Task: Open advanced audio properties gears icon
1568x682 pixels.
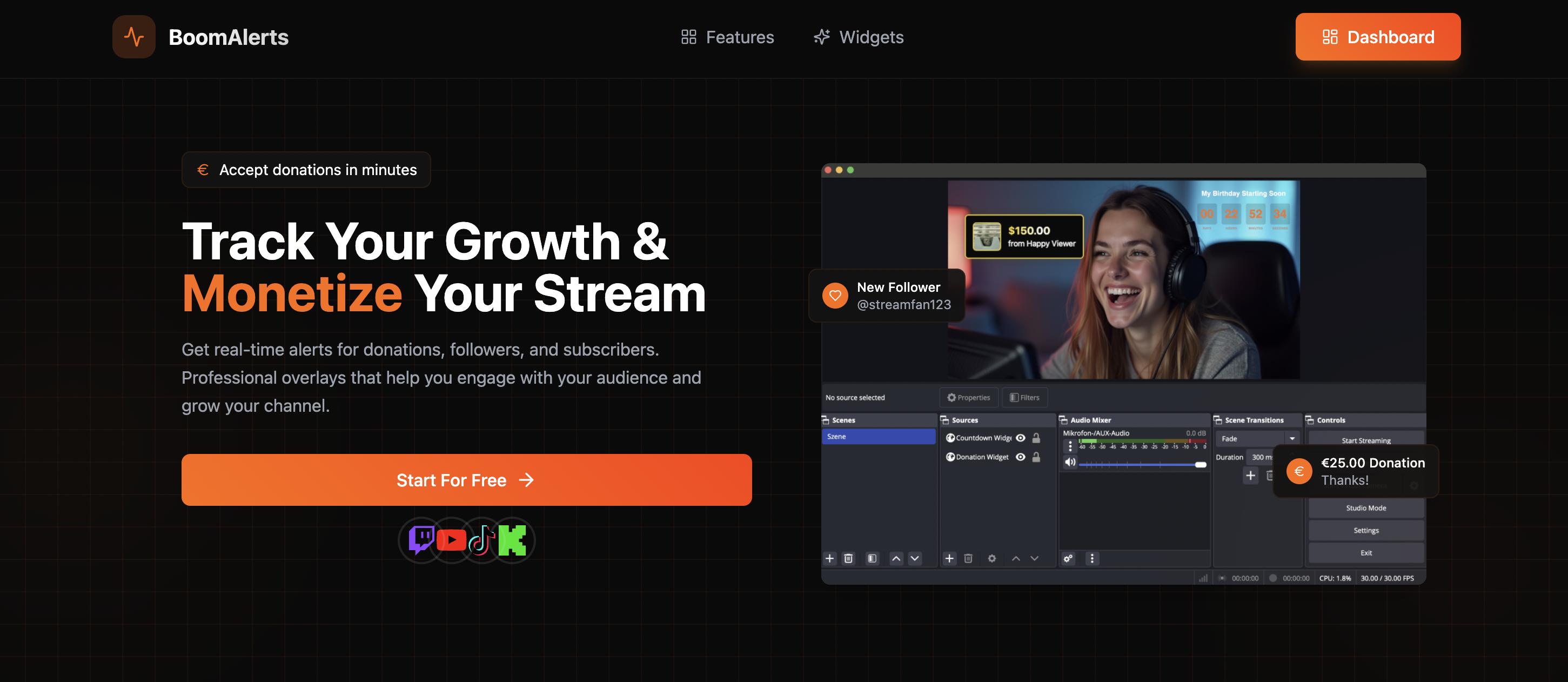Action: (x=1068, y=558)
